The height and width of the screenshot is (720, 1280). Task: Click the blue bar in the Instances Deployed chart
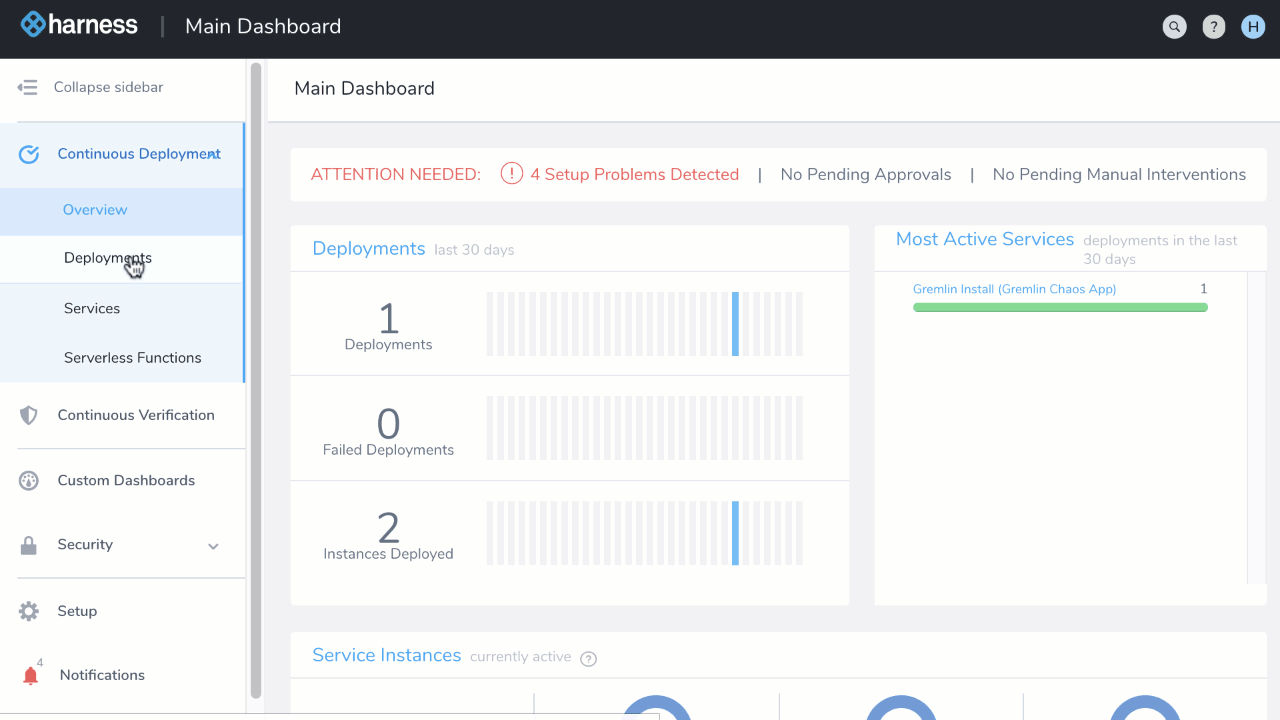click(736, 533)
